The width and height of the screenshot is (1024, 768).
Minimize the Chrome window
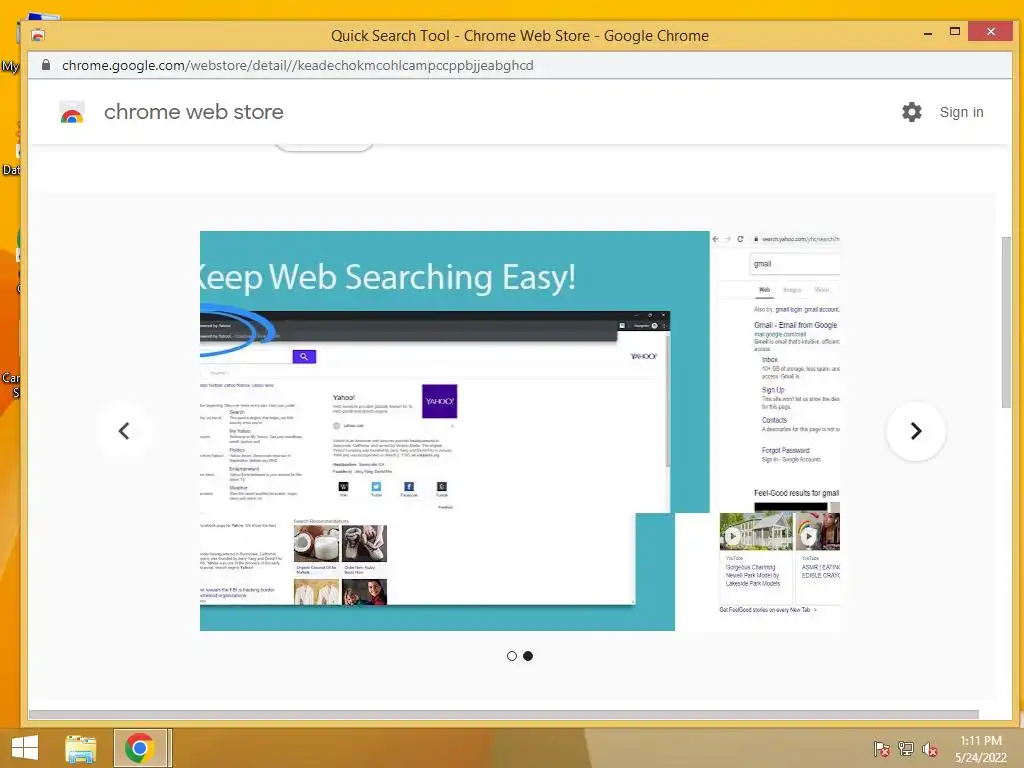928,33
